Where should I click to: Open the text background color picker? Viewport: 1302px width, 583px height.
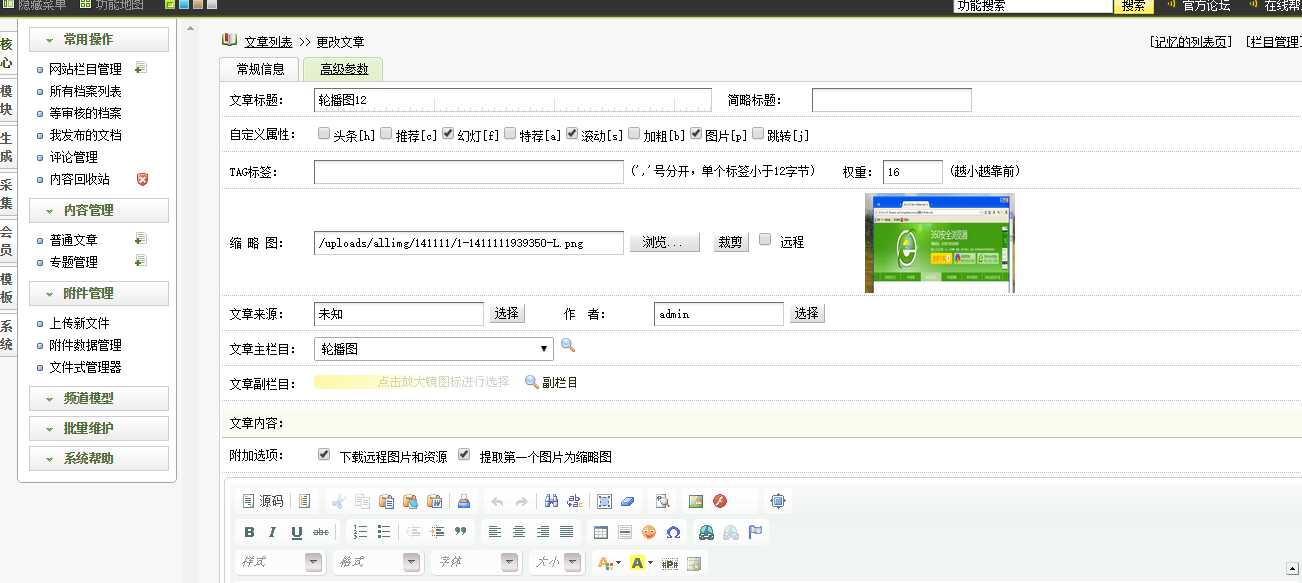(x=641, y=563)
